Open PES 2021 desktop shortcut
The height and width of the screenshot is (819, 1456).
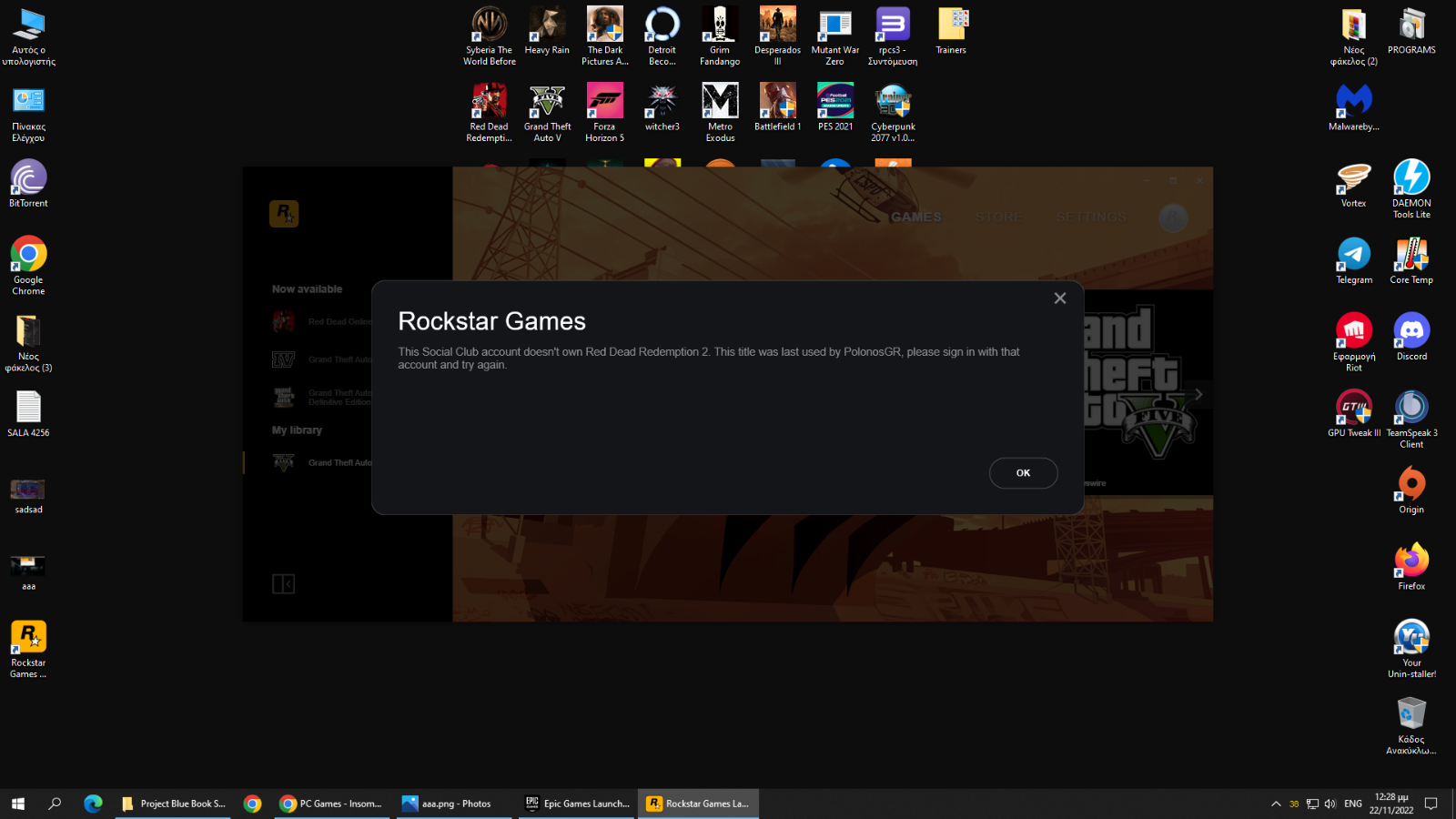tap(835, 107)
